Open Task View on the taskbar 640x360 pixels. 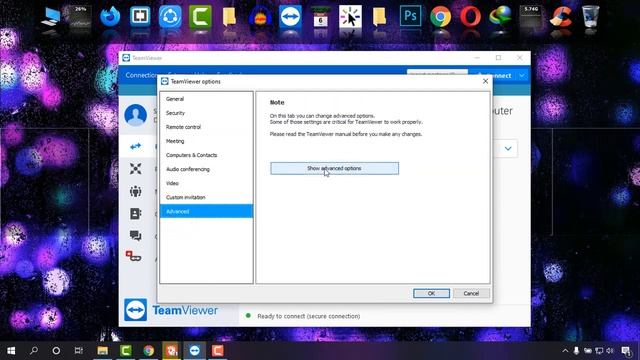click(79, 351)
